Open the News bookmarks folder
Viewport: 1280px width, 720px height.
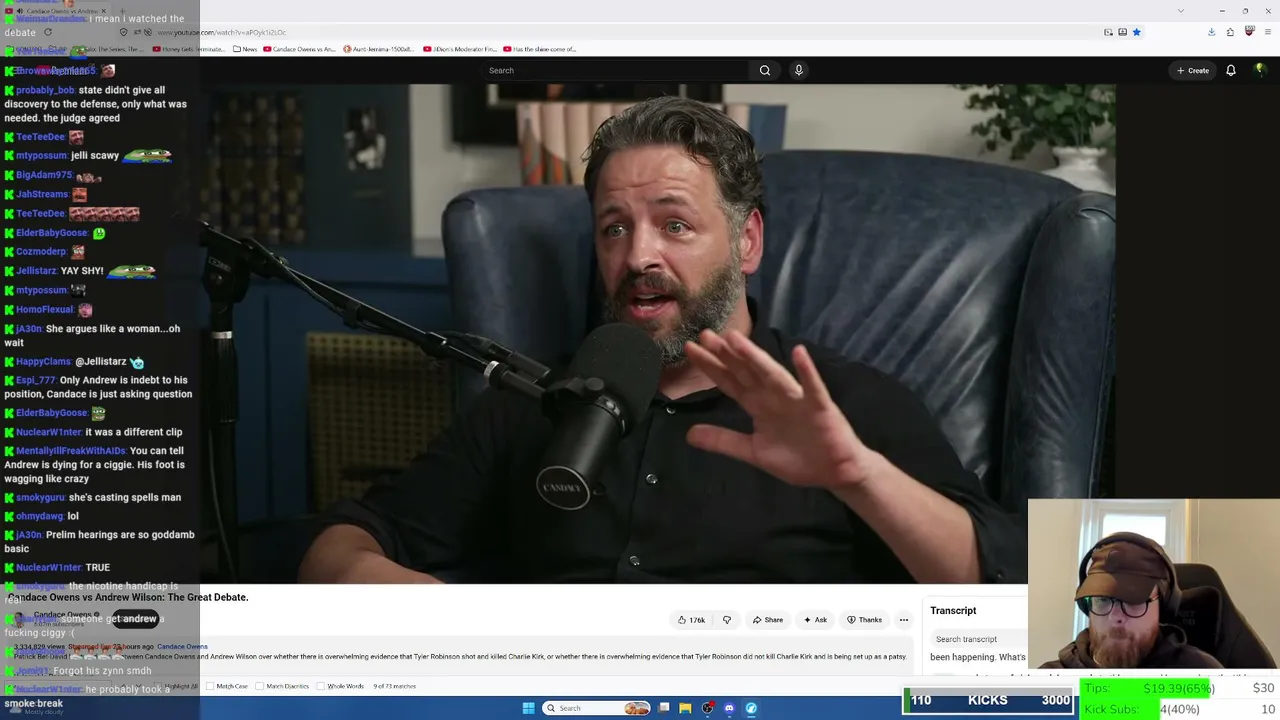coord(246,49)
